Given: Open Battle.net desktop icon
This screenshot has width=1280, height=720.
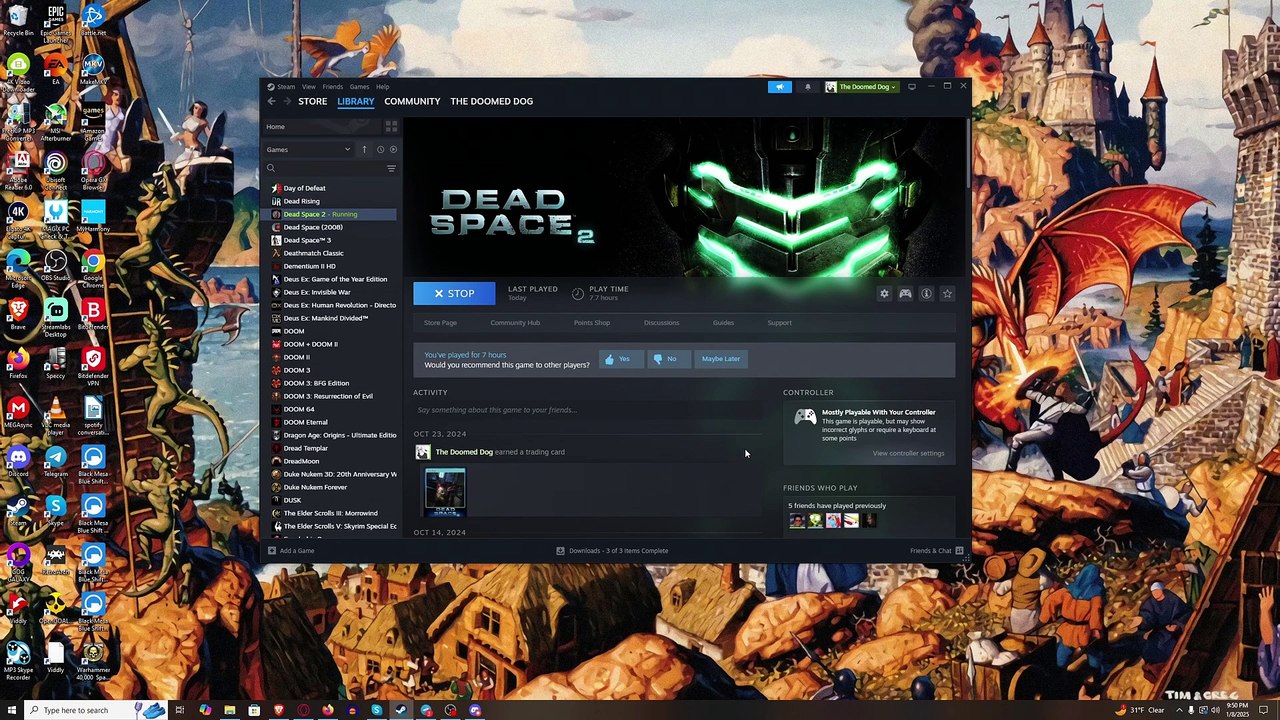Looking at the screenshot, I should (x=93, y=18).
